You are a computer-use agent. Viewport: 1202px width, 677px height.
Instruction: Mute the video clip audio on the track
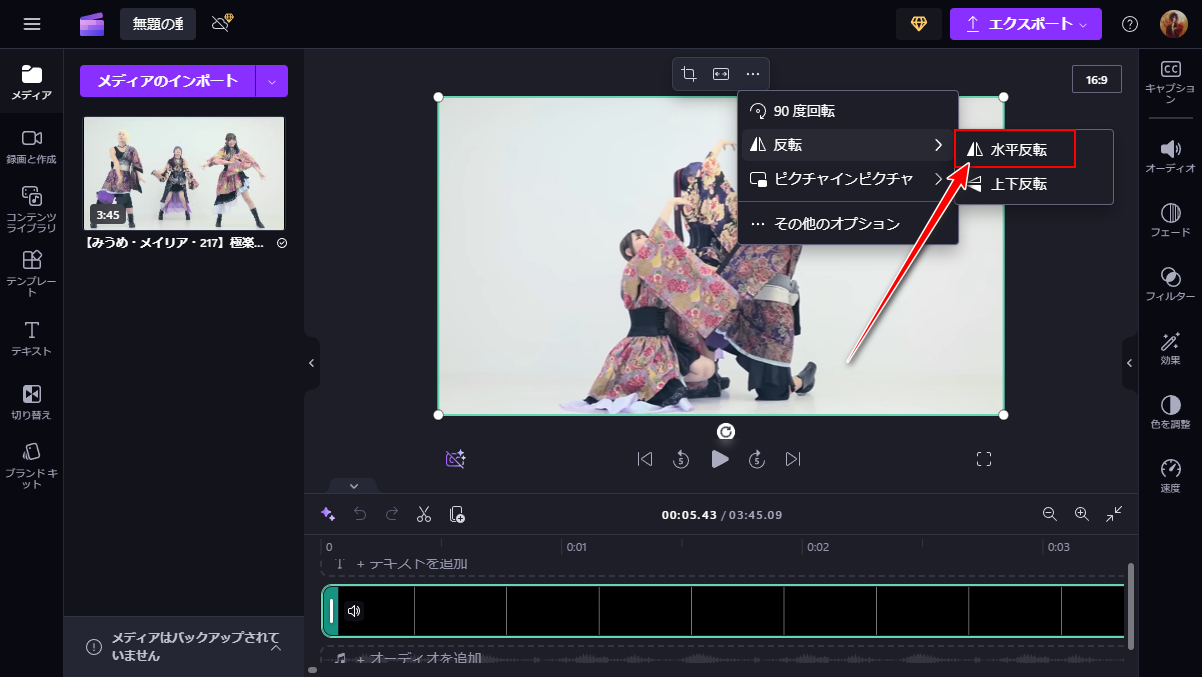pos(354,611)
